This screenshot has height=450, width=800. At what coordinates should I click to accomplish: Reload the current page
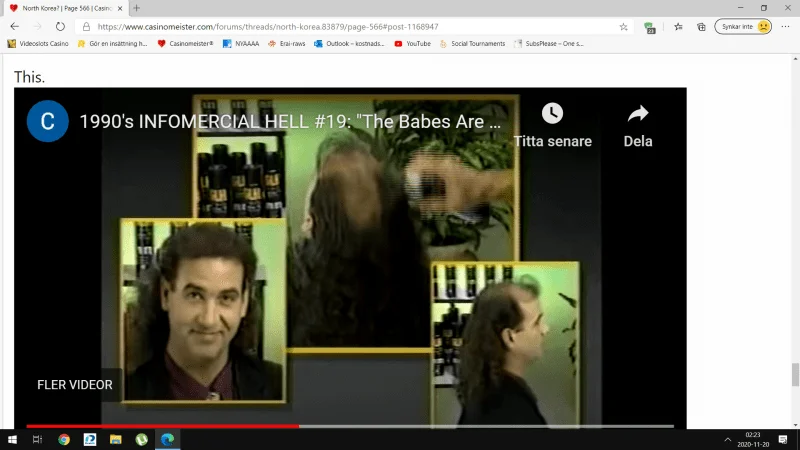[x=60, y=27]
